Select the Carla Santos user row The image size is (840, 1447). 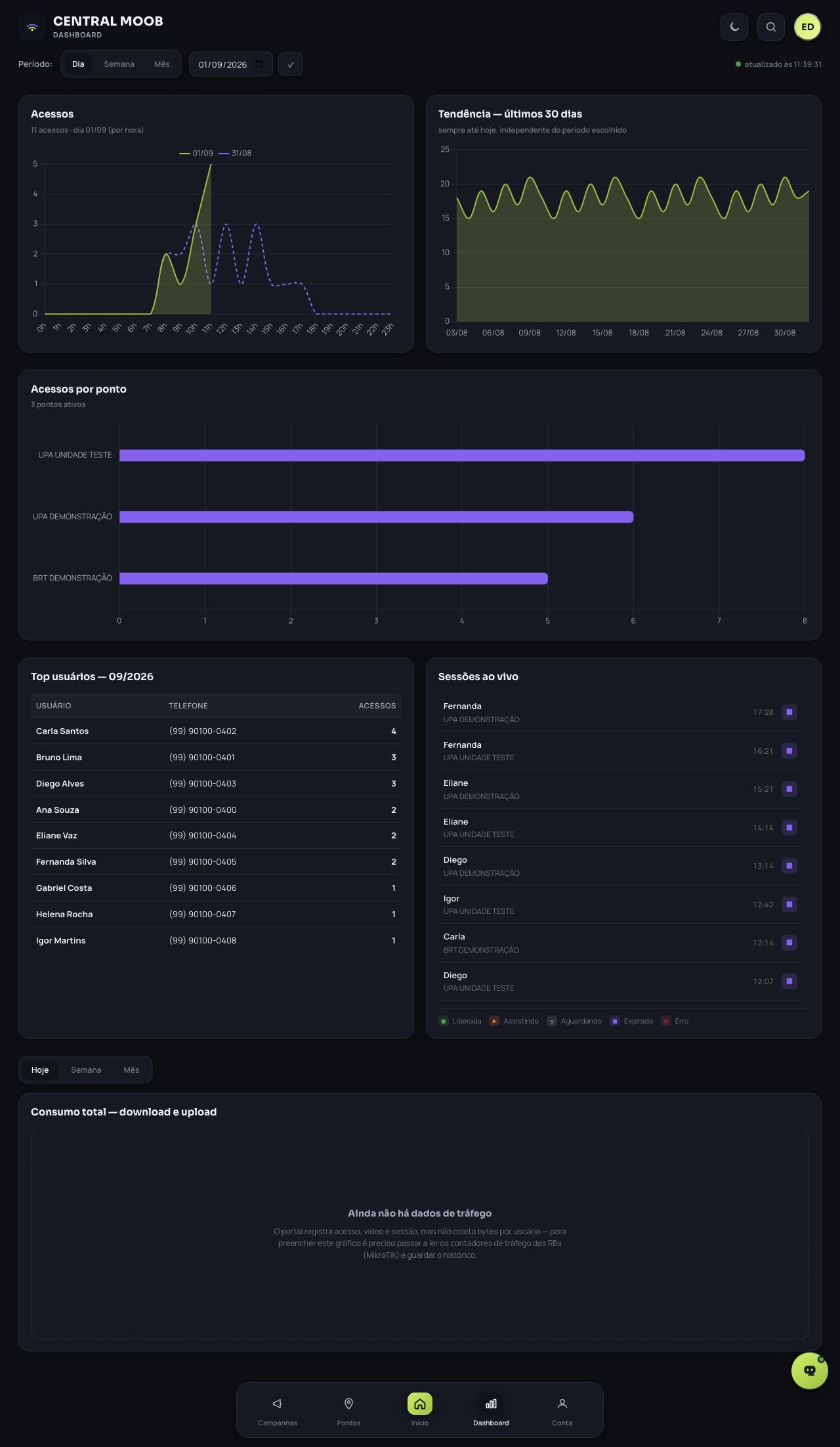coord(216,731)
